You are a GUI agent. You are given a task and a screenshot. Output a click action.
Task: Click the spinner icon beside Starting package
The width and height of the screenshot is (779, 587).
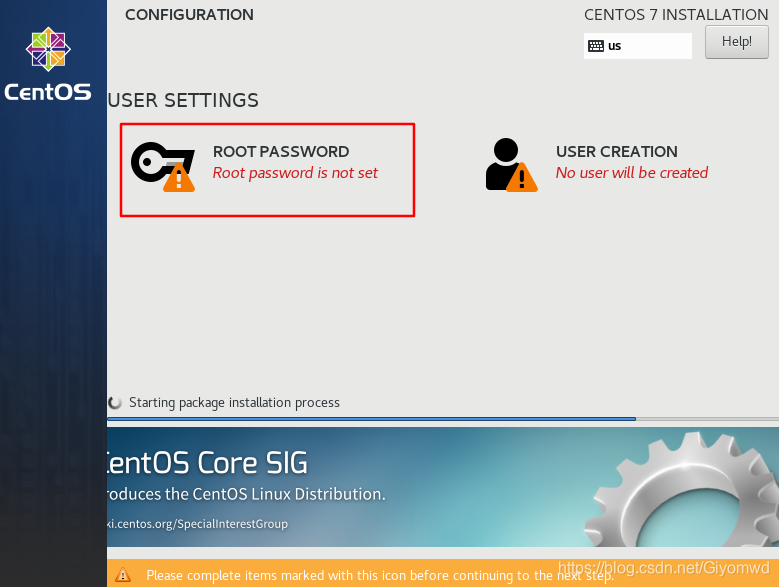115,402
